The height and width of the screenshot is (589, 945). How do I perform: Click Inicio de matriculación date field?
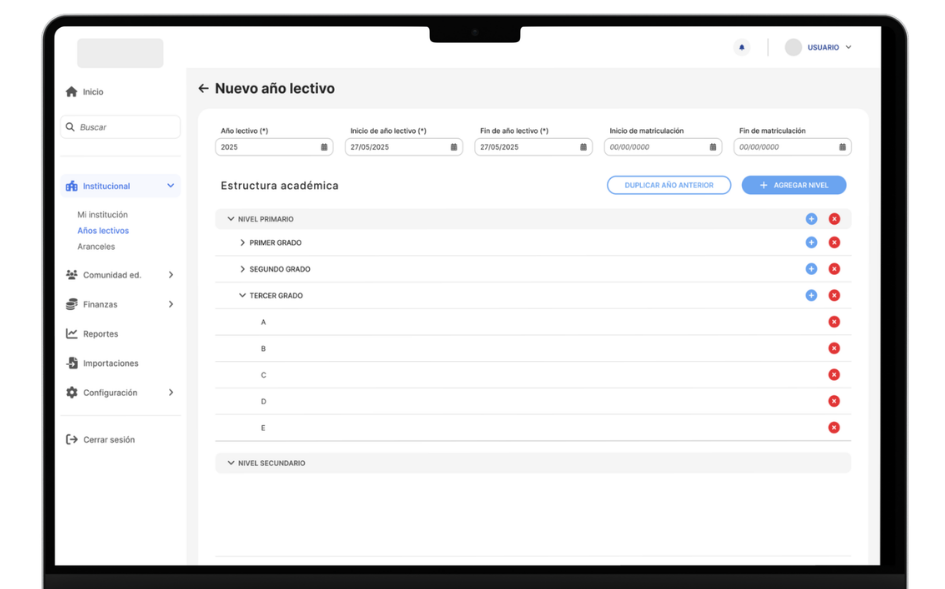tap(663, 147)
